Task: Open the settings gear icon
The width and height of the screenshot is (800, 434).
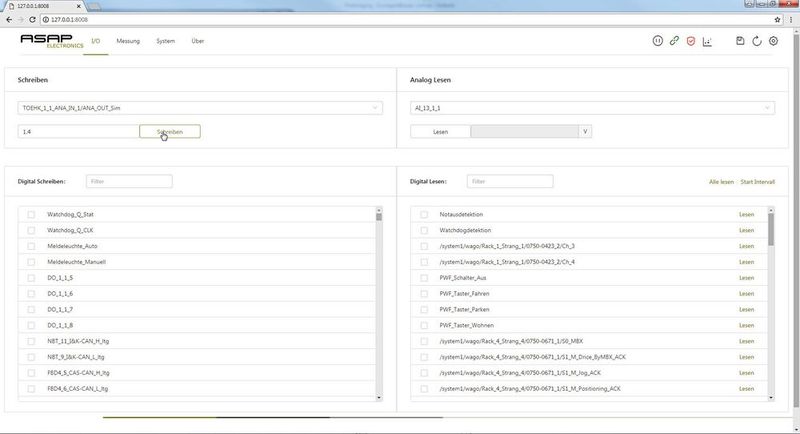Action: tap(773, 41)
